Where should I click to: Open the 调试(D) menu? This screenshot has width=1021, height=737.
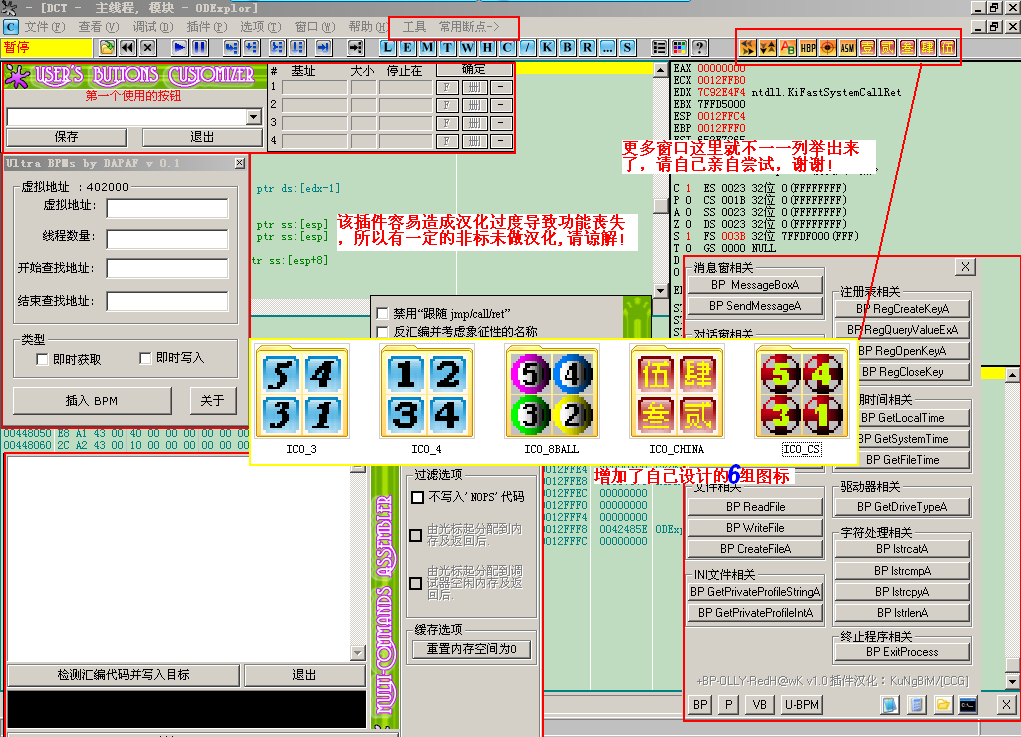coord(152,27)
